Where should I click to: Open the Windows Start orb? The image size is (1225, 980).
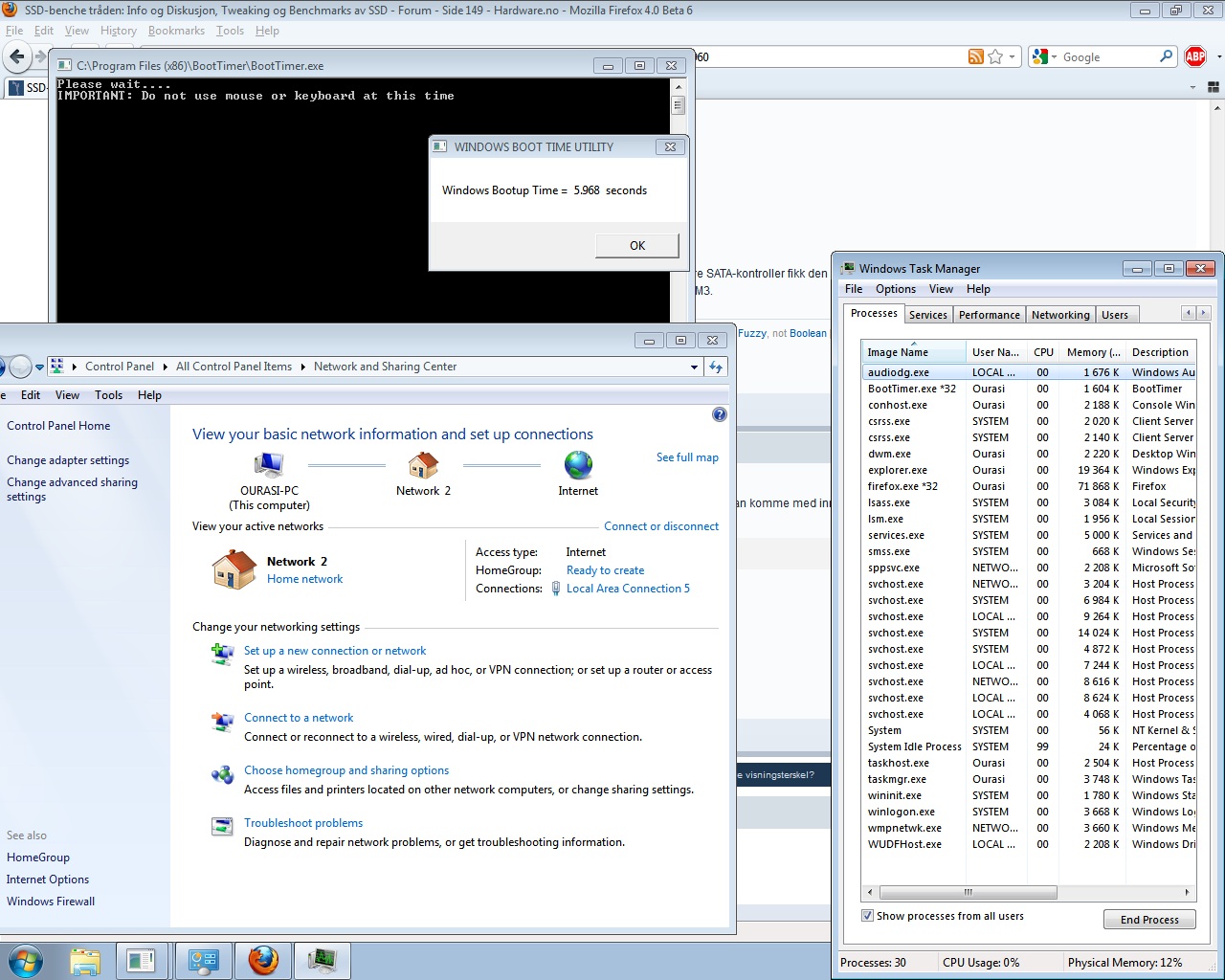[25, 961]
